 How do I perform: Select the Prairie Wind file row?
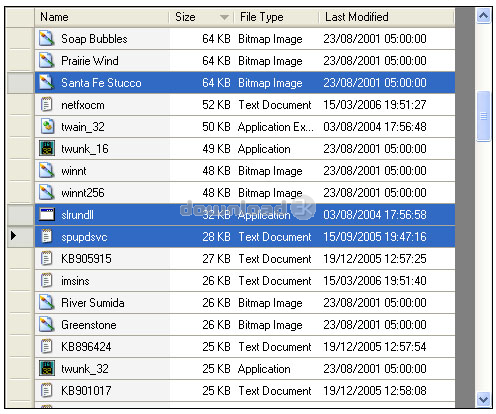[245, 61]
